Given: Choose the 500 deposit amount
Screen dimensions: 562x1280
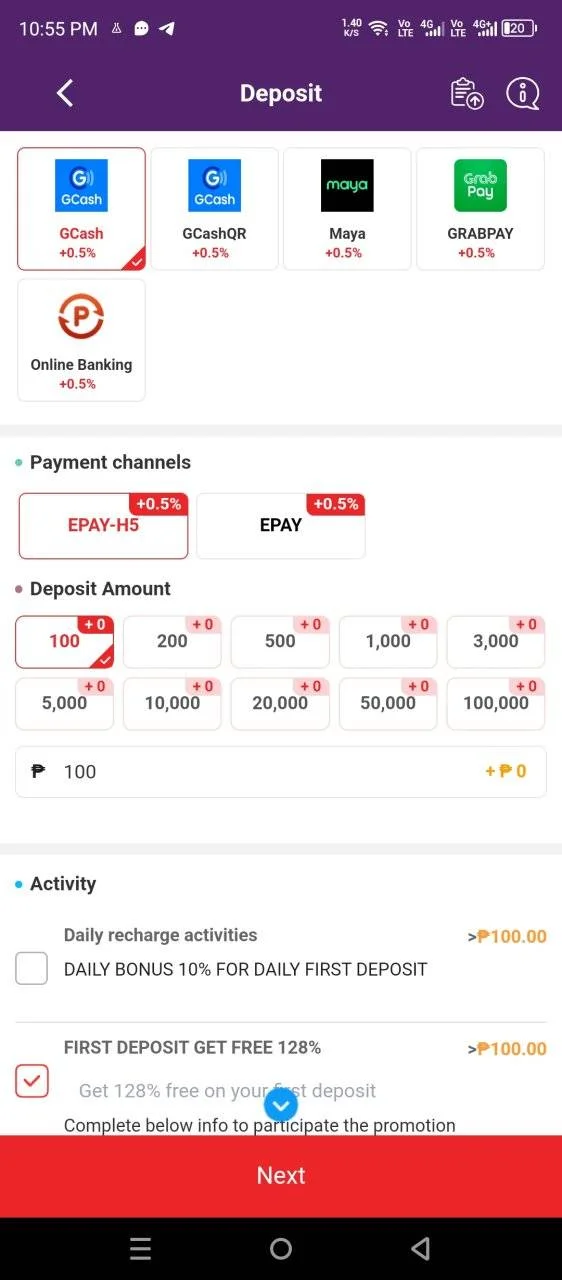Looking at the screenshot, I should 280,641.
